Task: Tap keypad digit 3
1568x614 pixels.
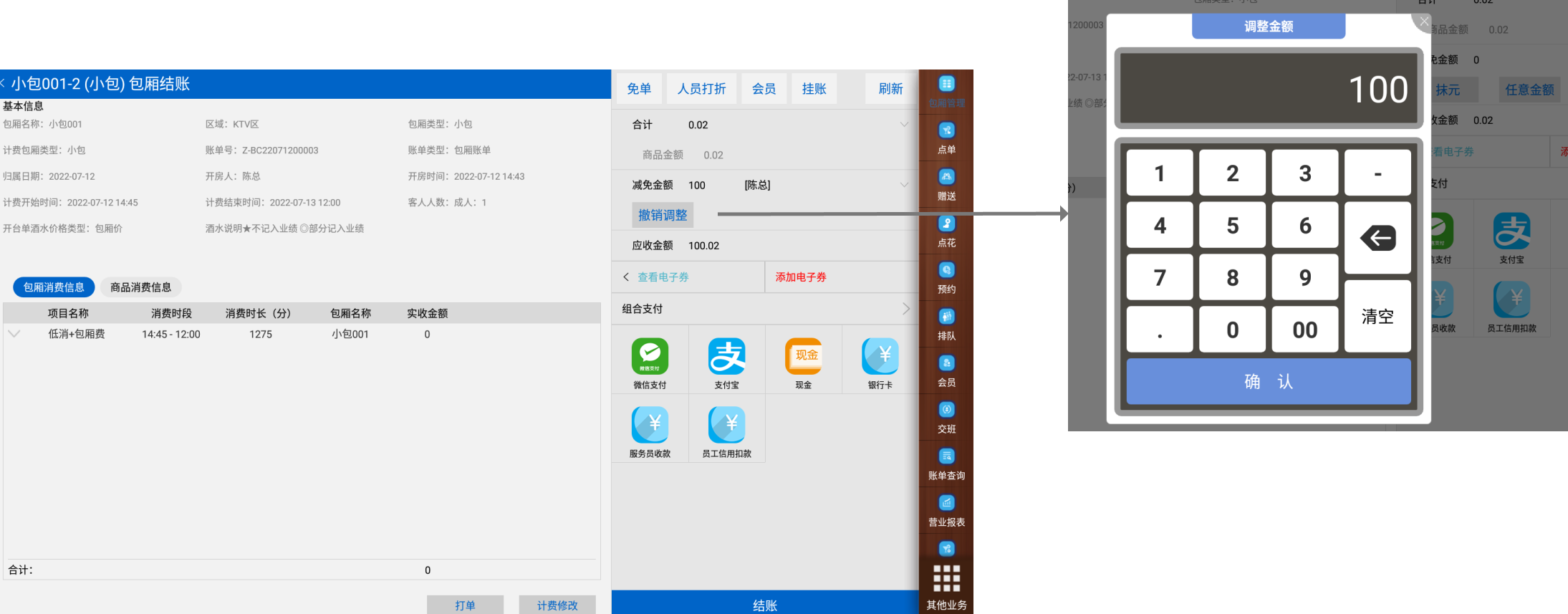Action: [1305, 173]
